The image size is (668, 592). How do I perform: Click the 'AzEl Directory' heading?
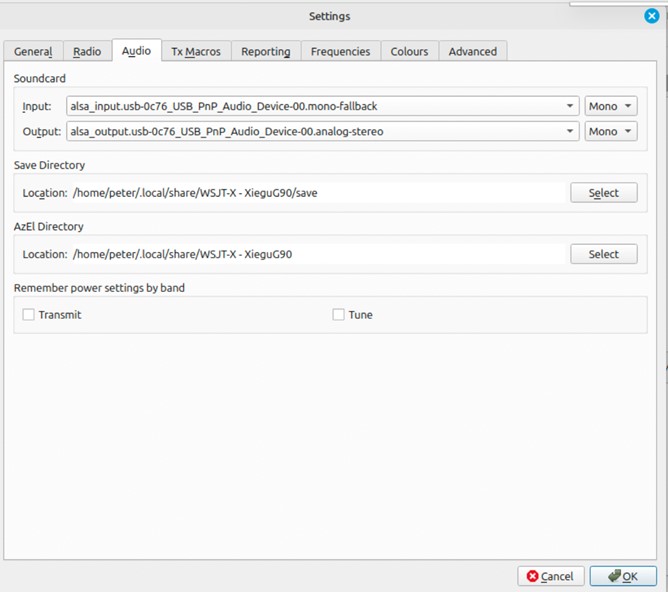coord(49,227)
